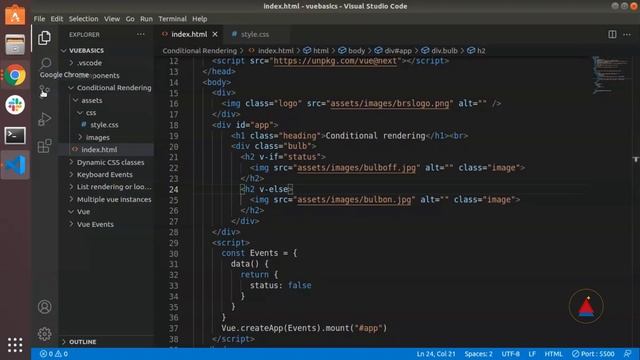The image size is (640, 360).
Task: Open the View menu
Action: click(x=112, y=19)
